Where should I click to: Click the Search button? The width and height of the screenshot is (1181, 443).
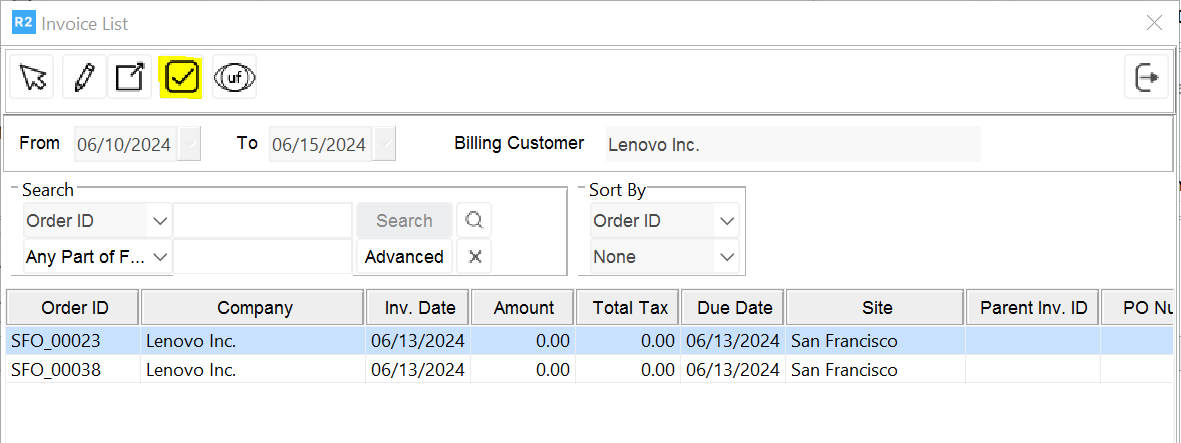tap(404, 221)
